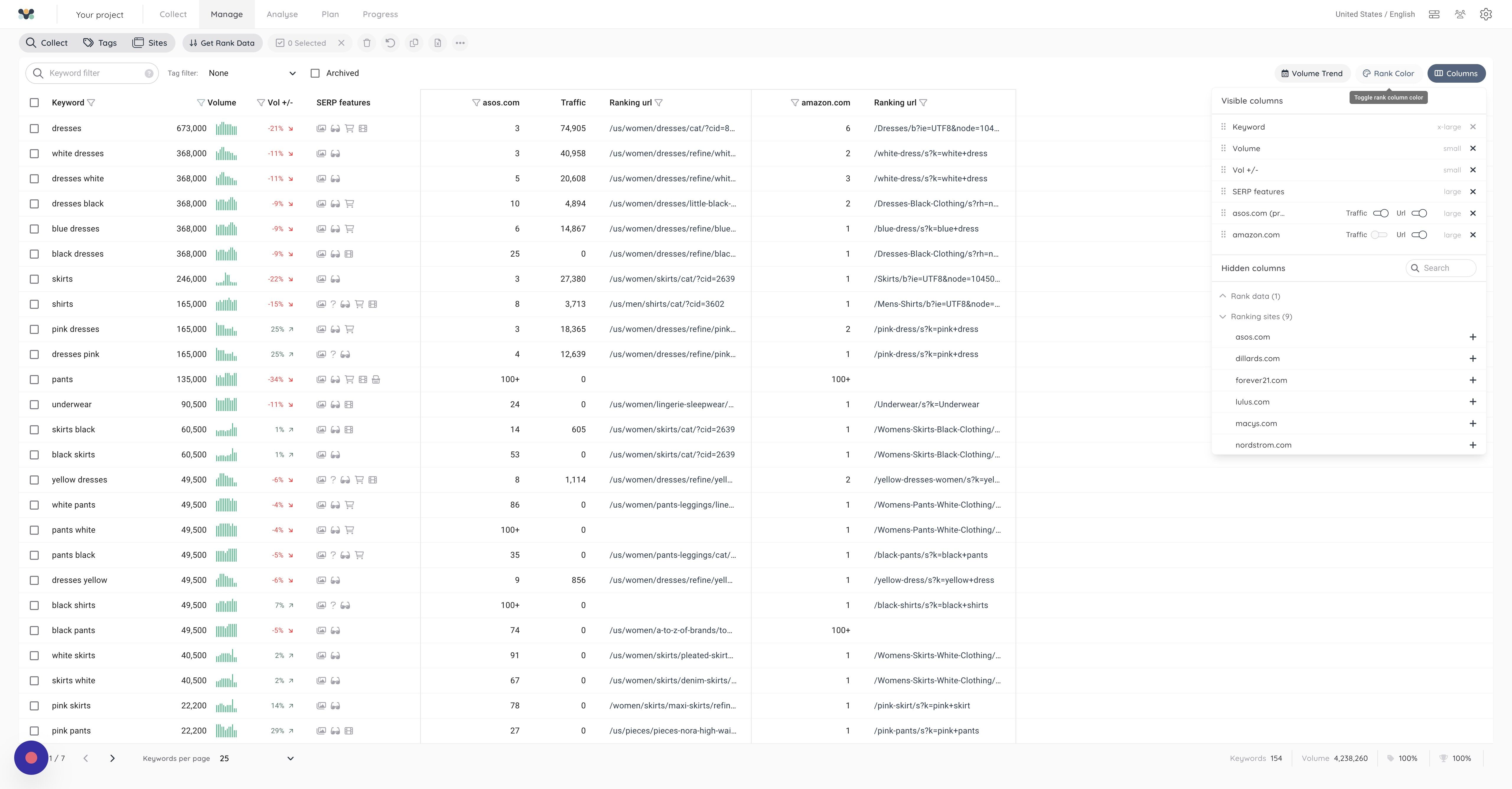
Task: Add nordstrom.com column with plus icon
Action: click(x=1473, y=445)
